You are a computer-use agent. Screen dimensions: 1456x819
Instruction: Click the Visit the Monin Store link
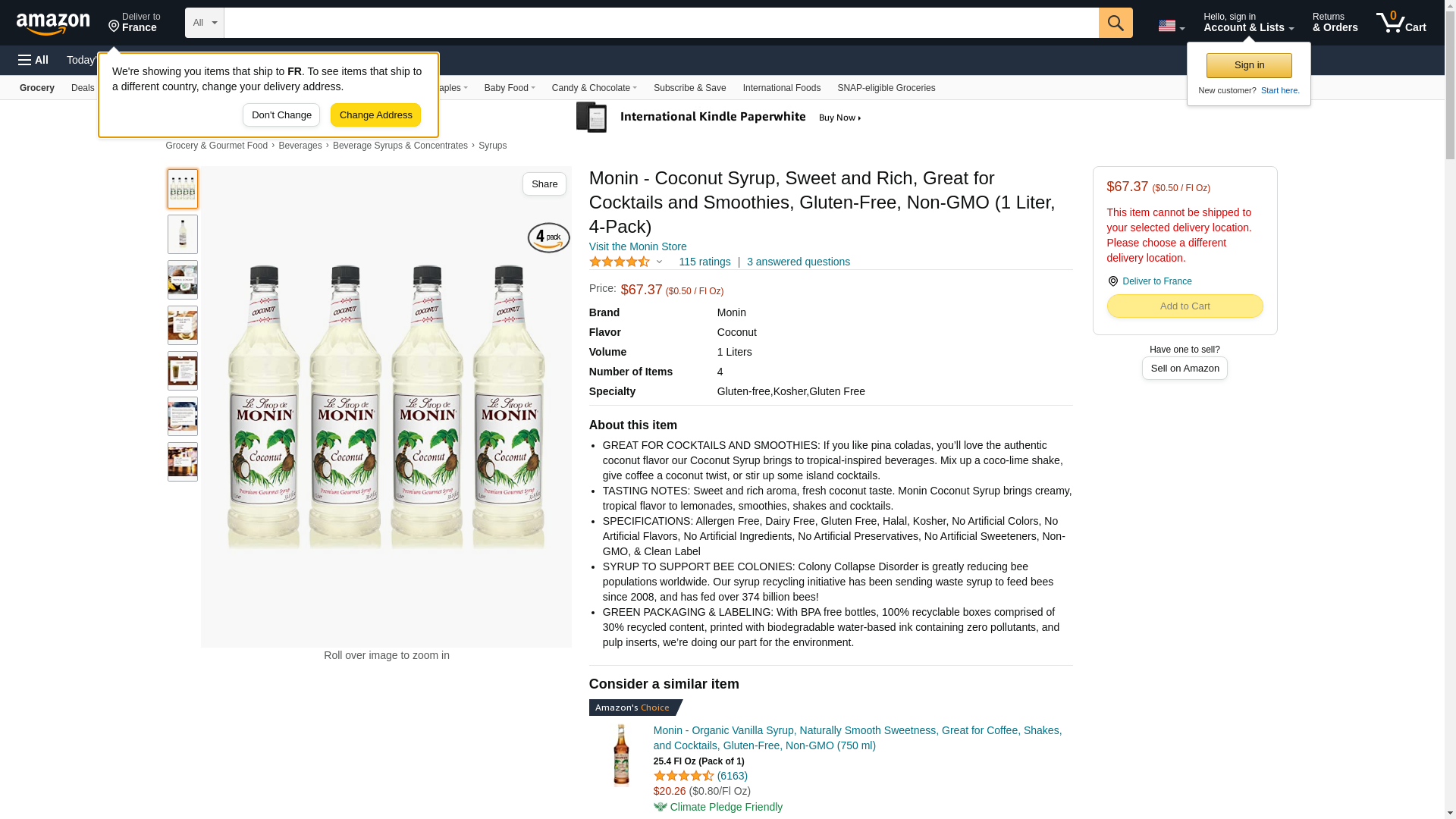click(x=638, y=246)
